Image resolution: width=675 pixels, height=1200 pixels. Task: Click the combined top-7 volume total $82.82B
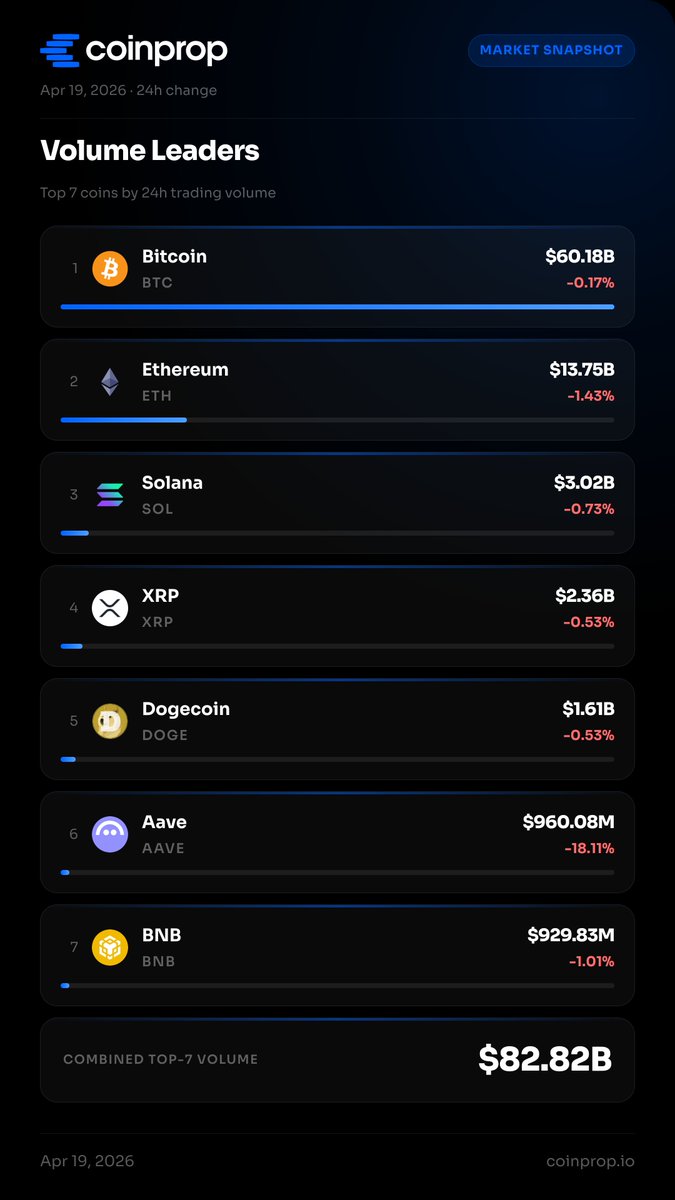pos(544,1059)
